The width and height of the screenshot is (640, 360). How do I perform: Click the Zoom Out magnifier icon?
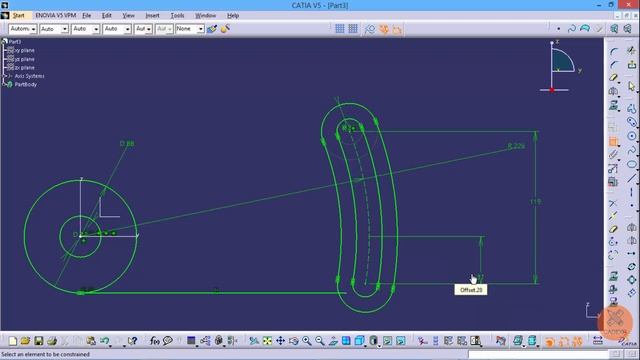[320, 341]
